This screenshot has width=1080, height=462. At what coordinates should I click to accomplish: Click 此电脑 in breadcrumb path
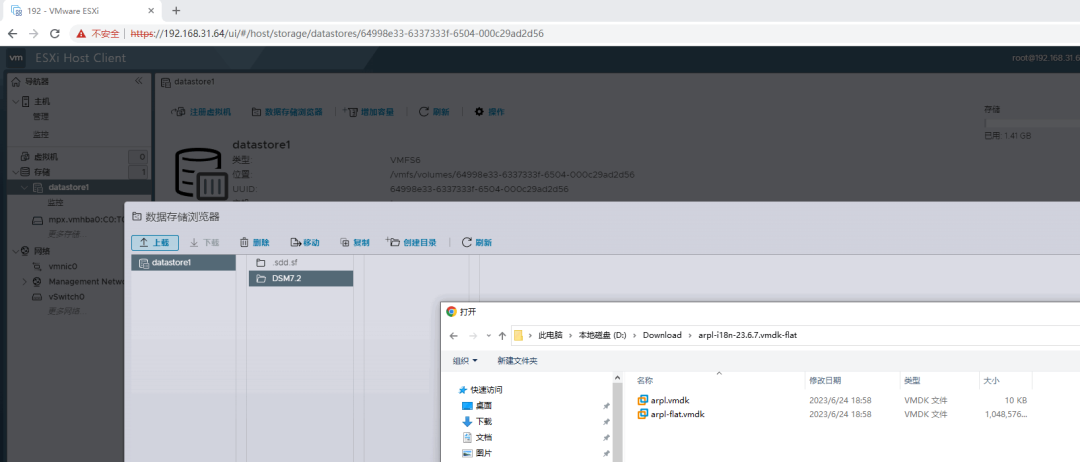point(550,335)
